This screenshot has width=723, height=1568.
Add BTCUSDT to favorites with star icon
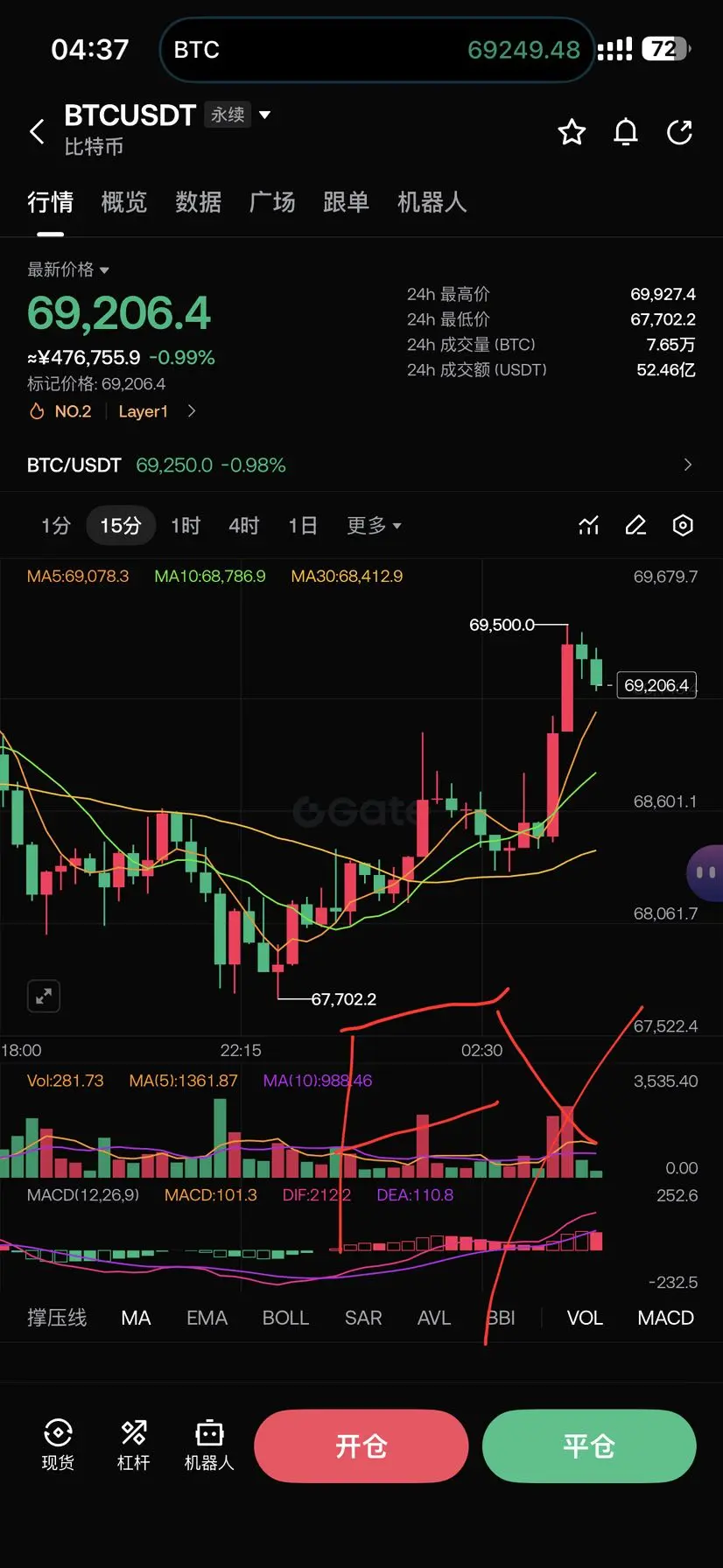click(x=572, y=132)
